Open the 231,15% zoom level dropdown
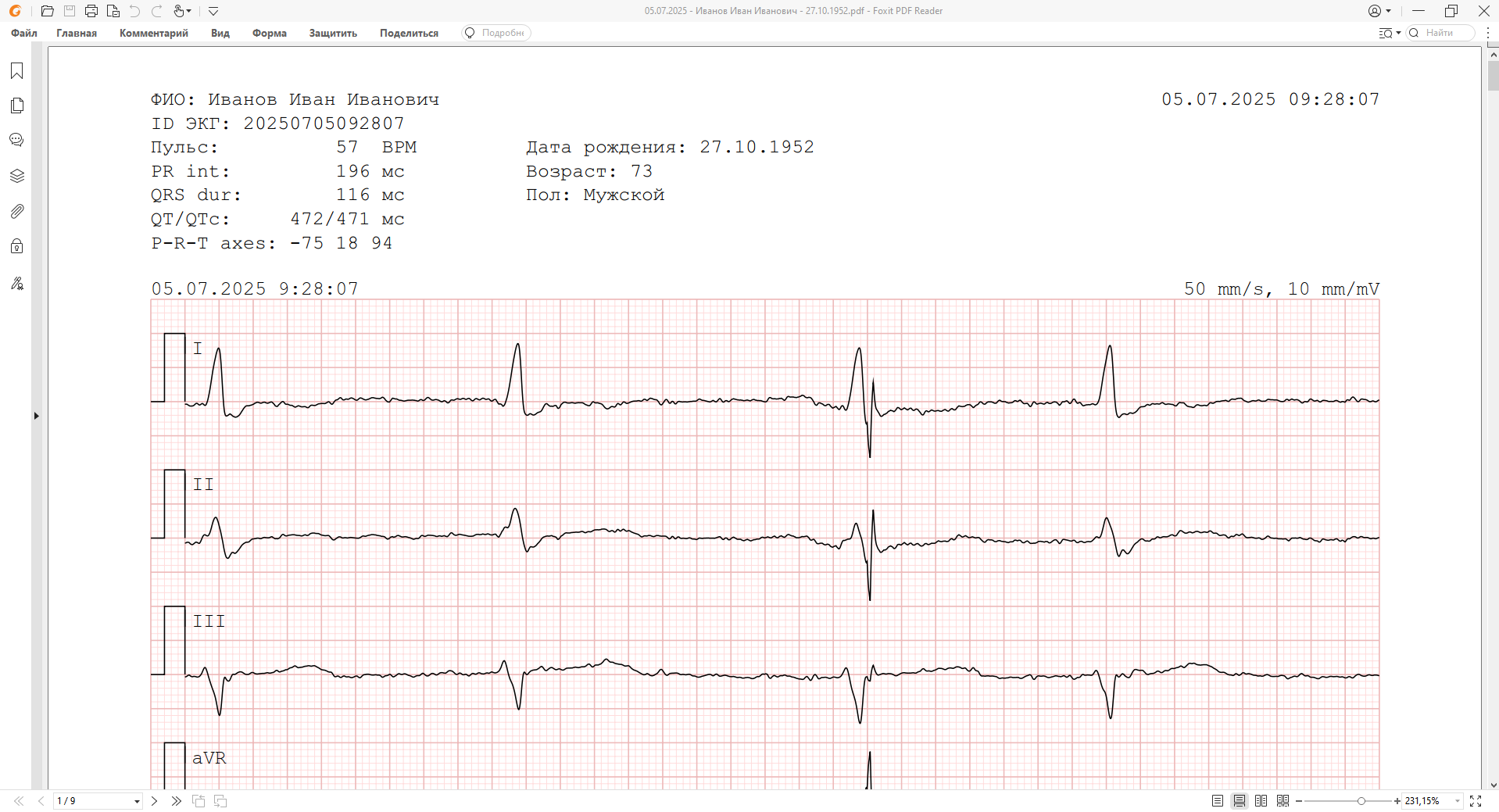This screenshot has height=812, width=1499. click(1458, 801)
